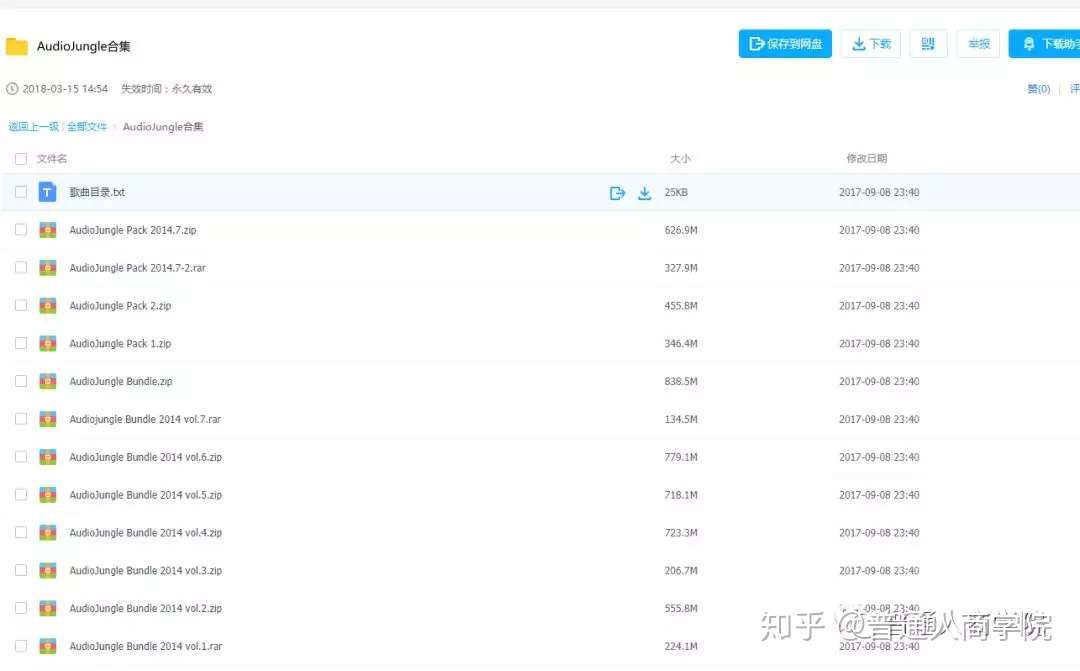Click file name AudioJungle Bundle 2014 vol.3.zip
Image resolution: width=1080 pixels, height=671 pixels.
coord(145,571)
